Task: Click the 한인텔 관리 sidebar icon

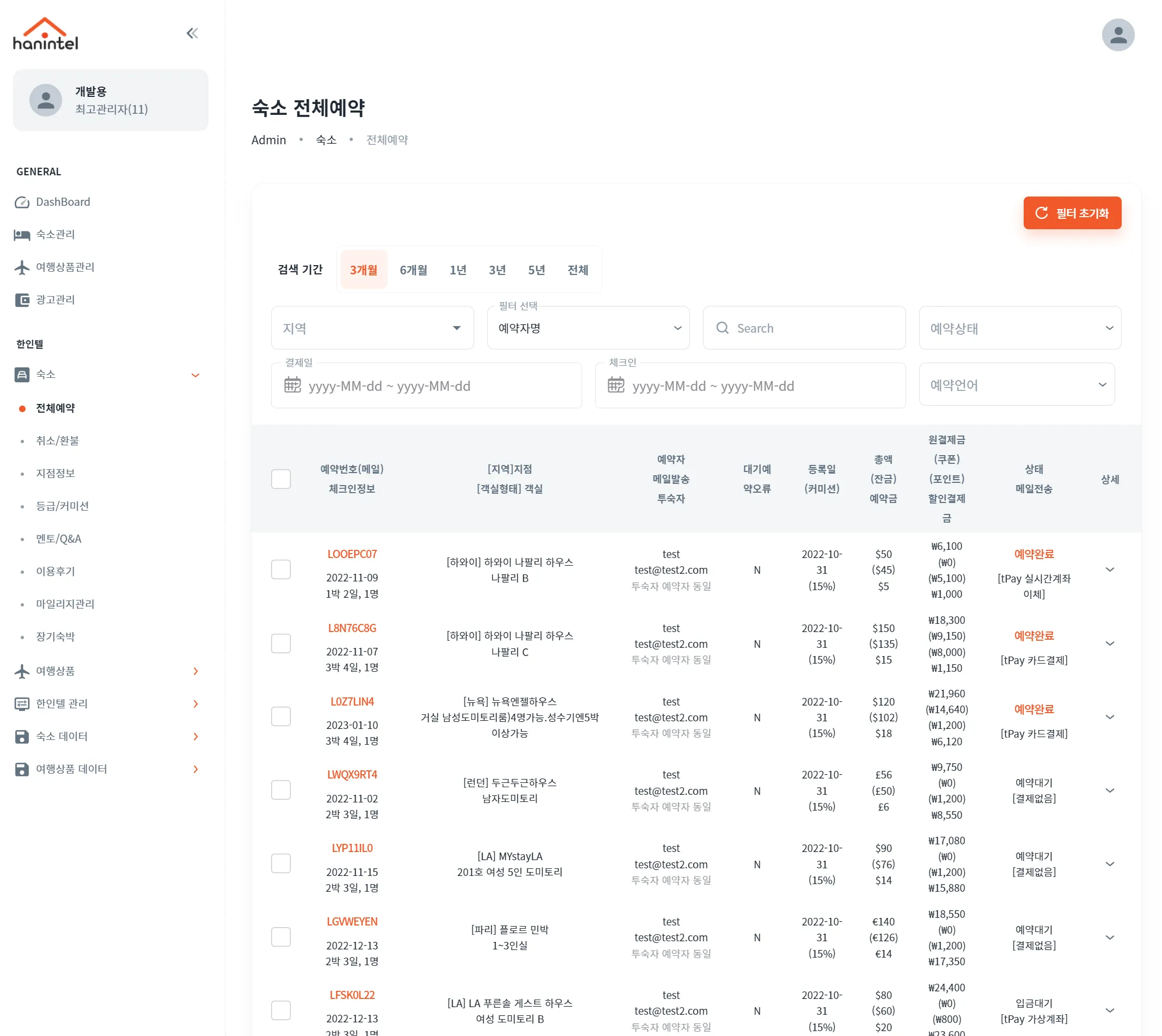Action: click(x=22, y=704)
